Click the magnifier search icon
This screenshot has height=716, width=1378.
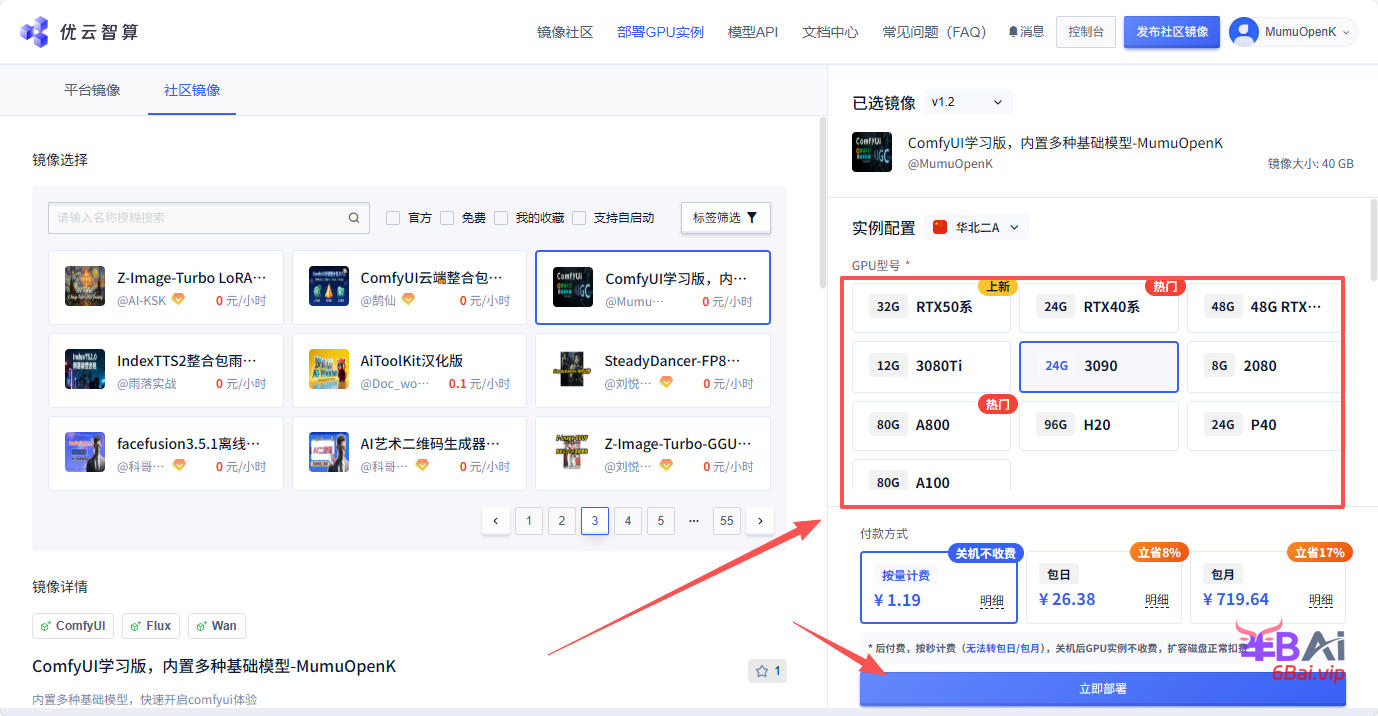355,217
